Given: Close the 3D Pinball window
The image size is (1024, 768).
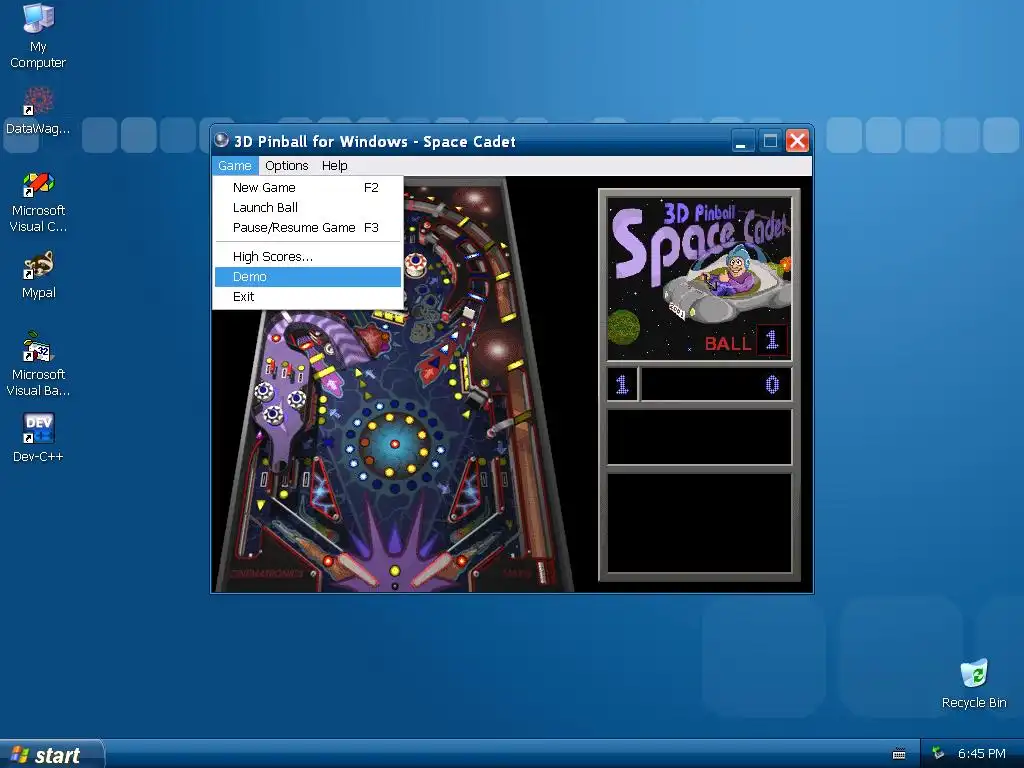Looking at the screenshot, I should [797, 140].
